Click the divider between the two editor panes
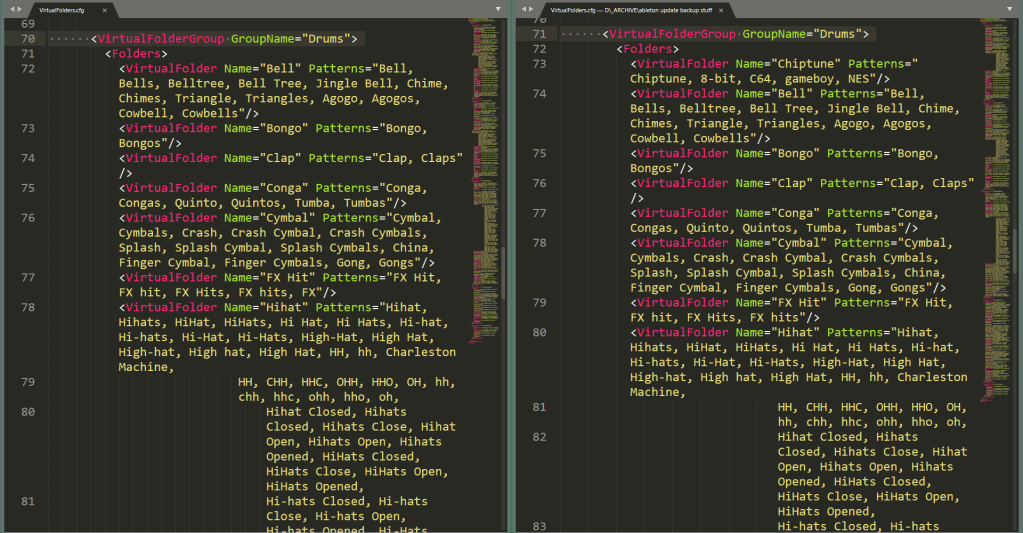 tap(510, 270)
